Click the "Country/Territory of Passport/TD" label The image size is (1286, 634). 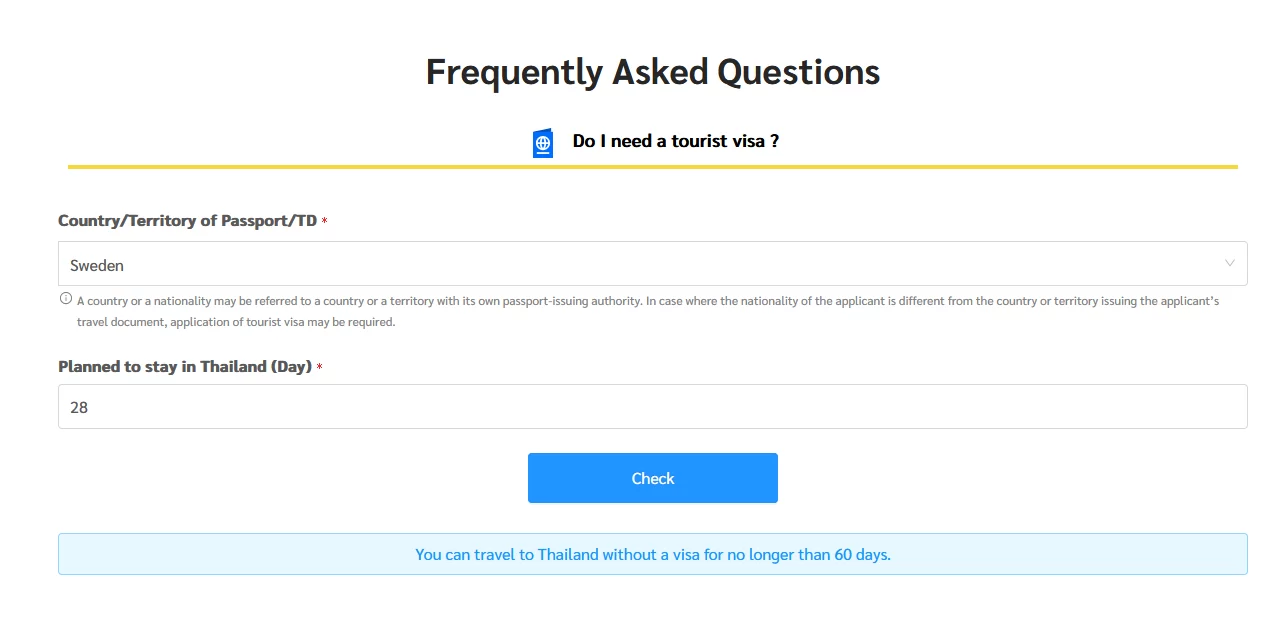pos(187,221)
